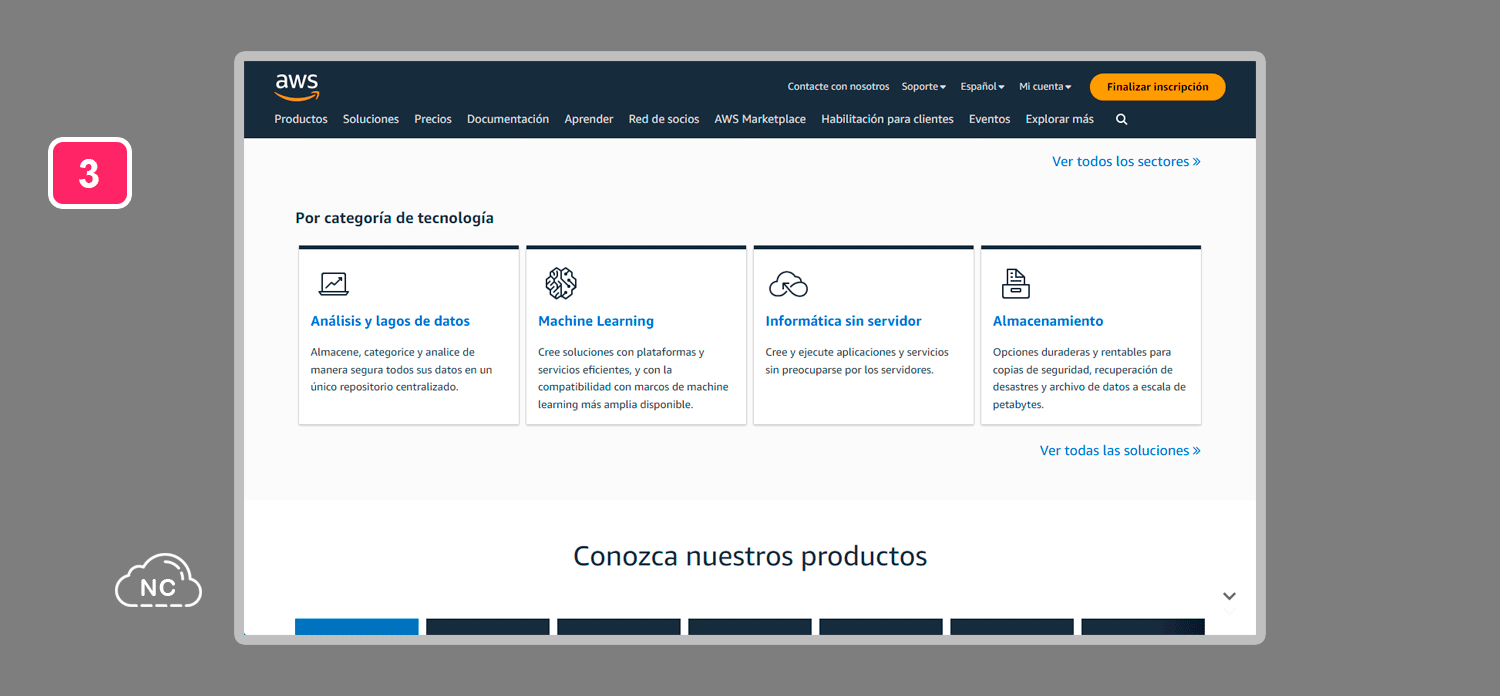Open the Informática sin servidor link
Screen dimensions: 1500x696
tap(843, 321)
